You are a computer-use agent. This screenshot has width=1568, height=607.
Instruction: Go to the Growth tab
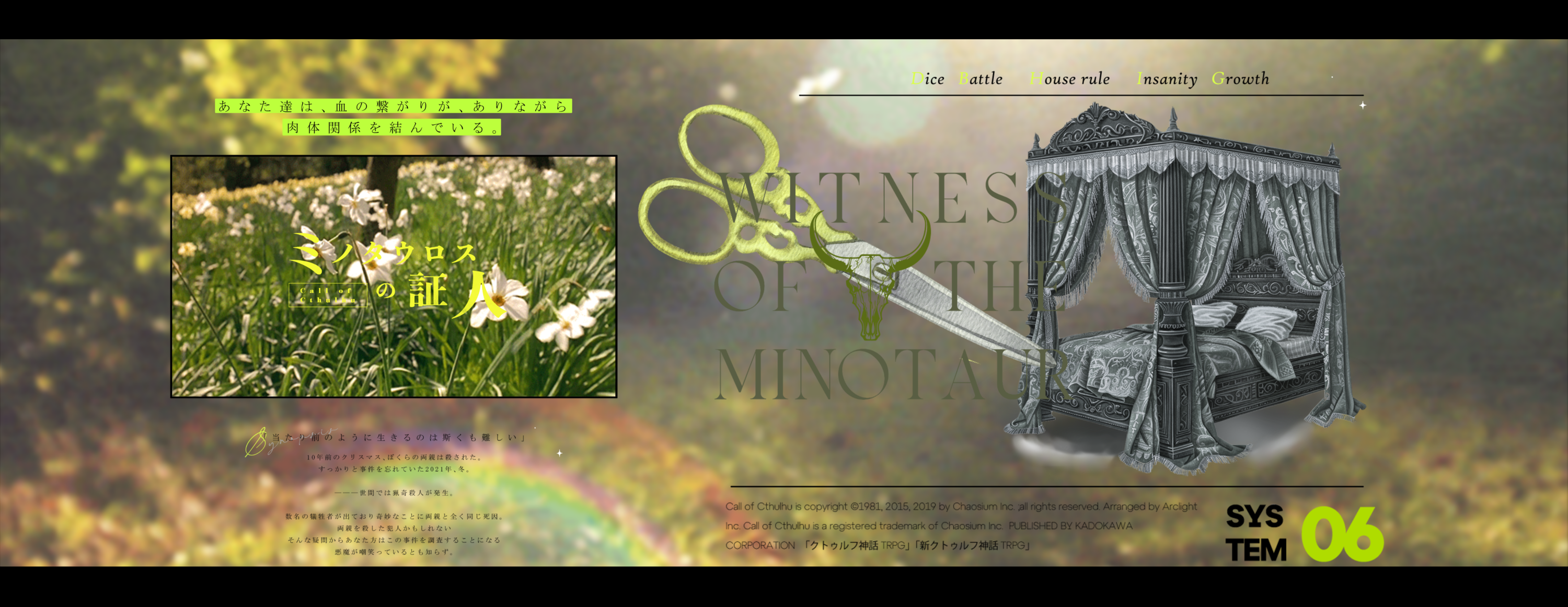[x=1240, y=79]
